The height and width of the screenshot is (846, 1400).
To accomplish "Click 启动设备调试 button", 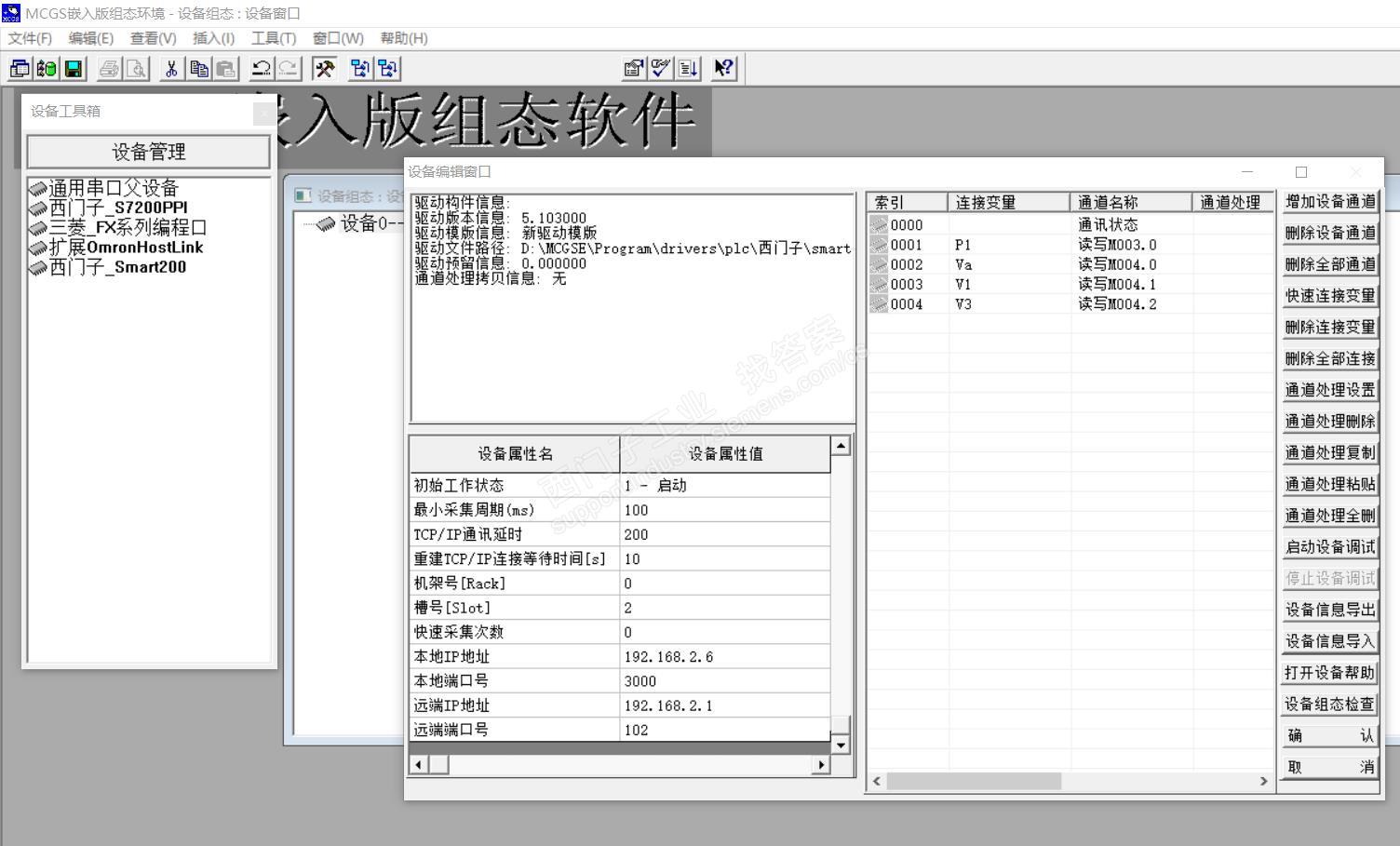I will (x=1329, y=547).
